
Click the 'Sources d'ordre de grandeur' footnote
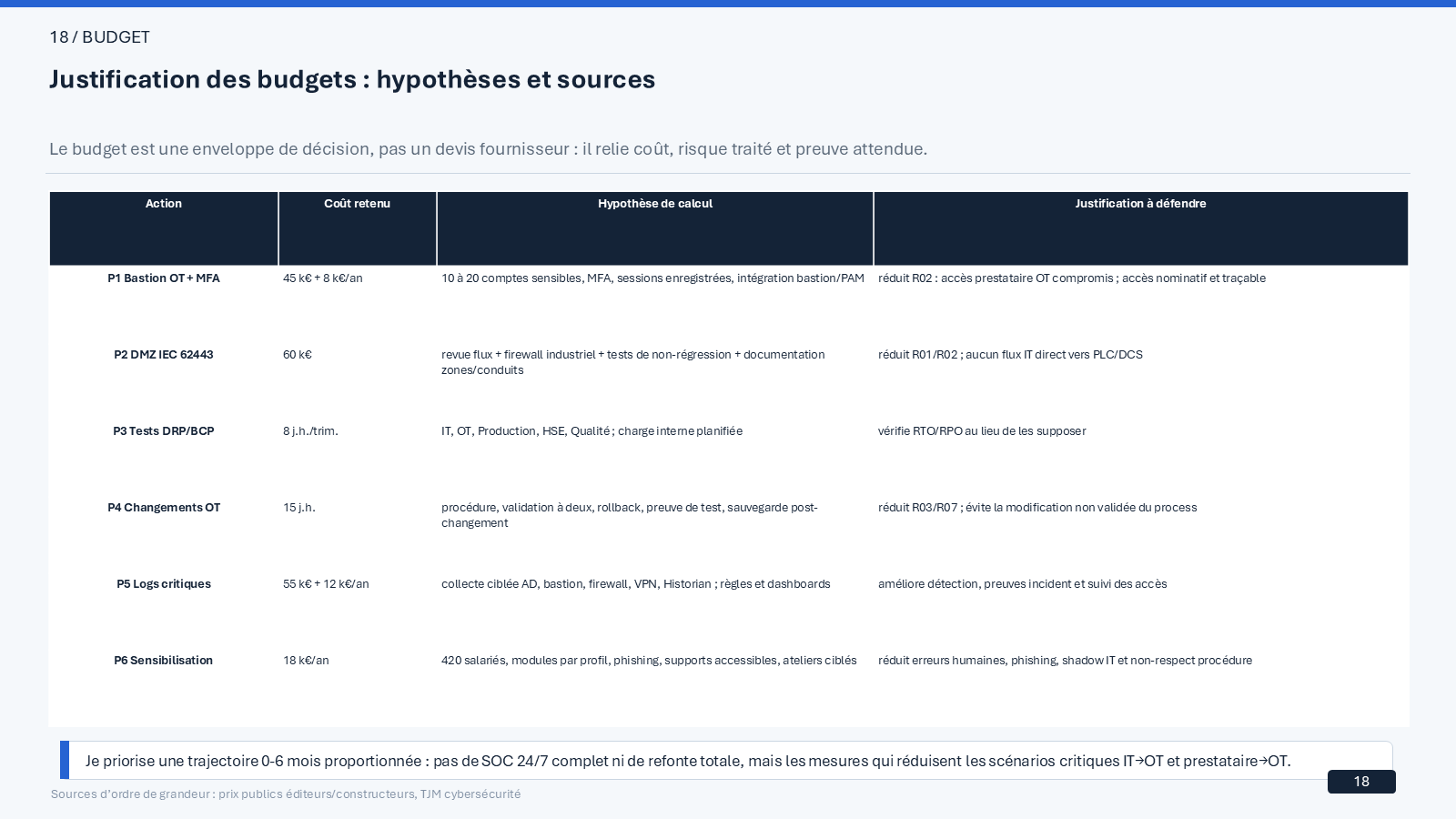tap(286, 794)
